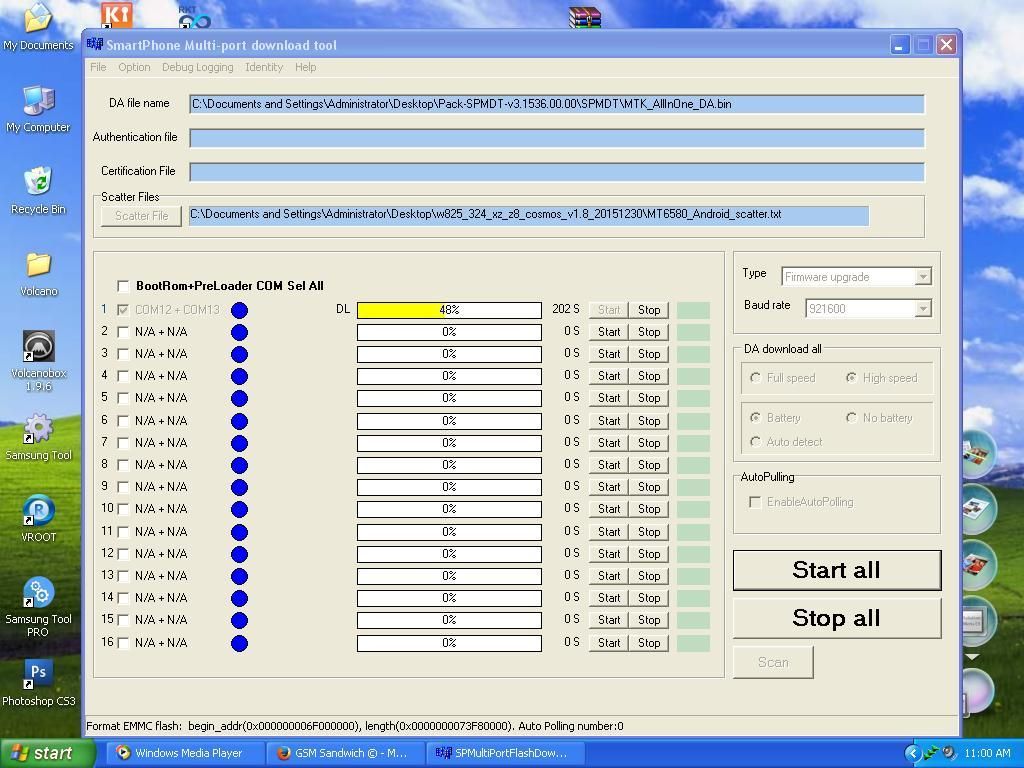Select the Auto detect radio button
Viewport: 1024px width, 768px height.
click(x=756, y=441)
